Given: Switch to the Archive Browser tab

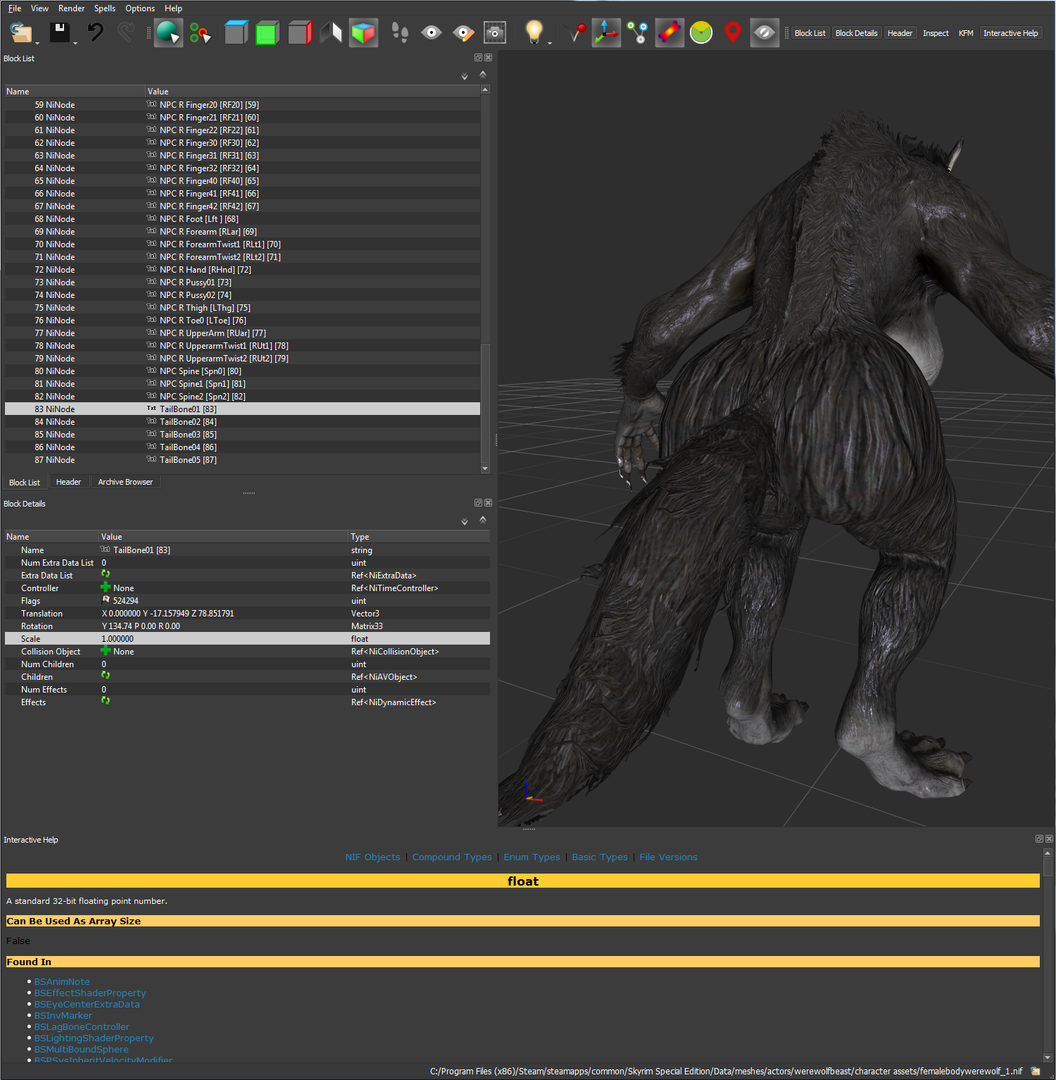Looking at the screenshot, I should coord(125,482).
